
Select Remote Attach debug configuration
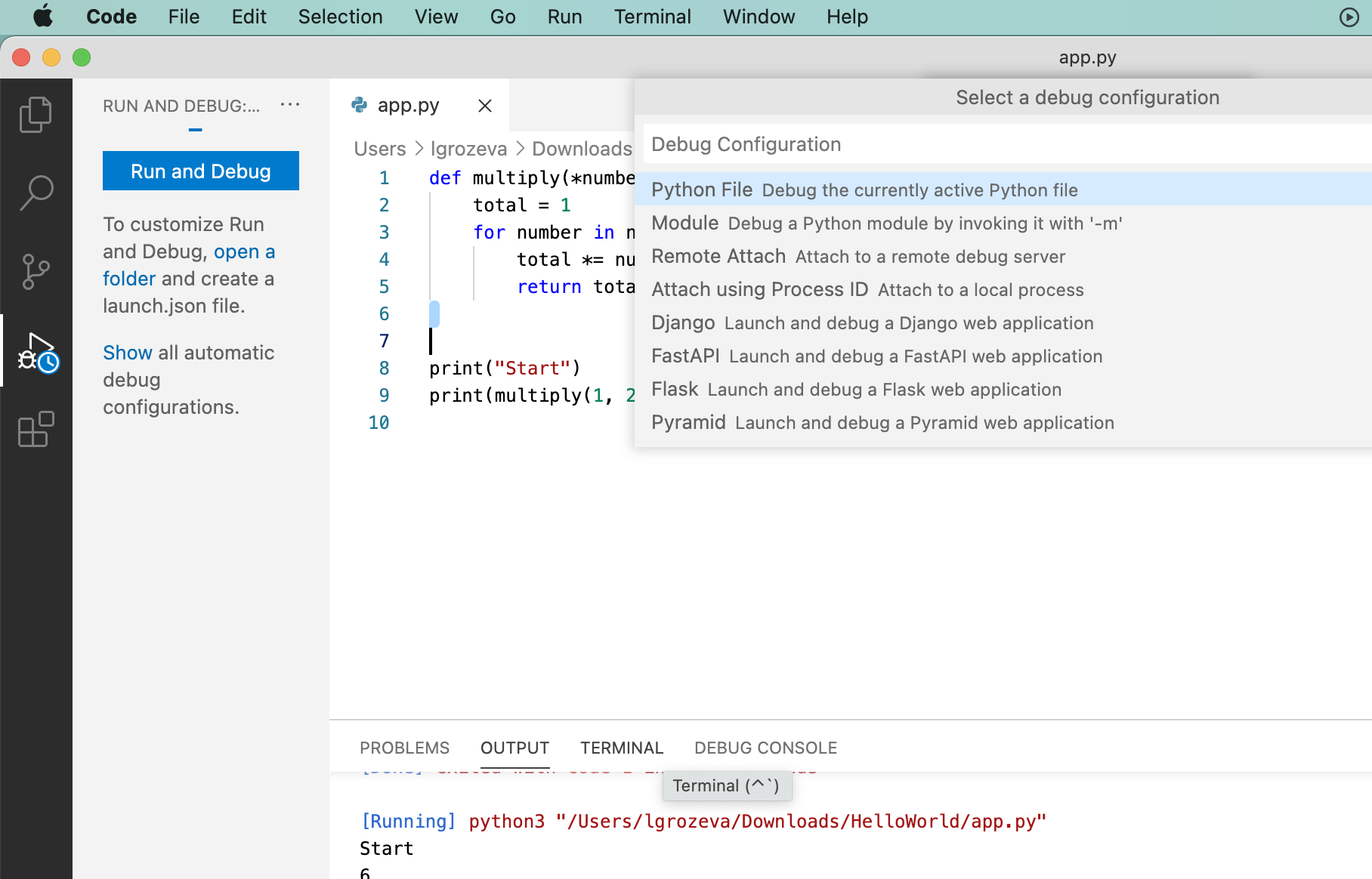(x=858, y=257)
